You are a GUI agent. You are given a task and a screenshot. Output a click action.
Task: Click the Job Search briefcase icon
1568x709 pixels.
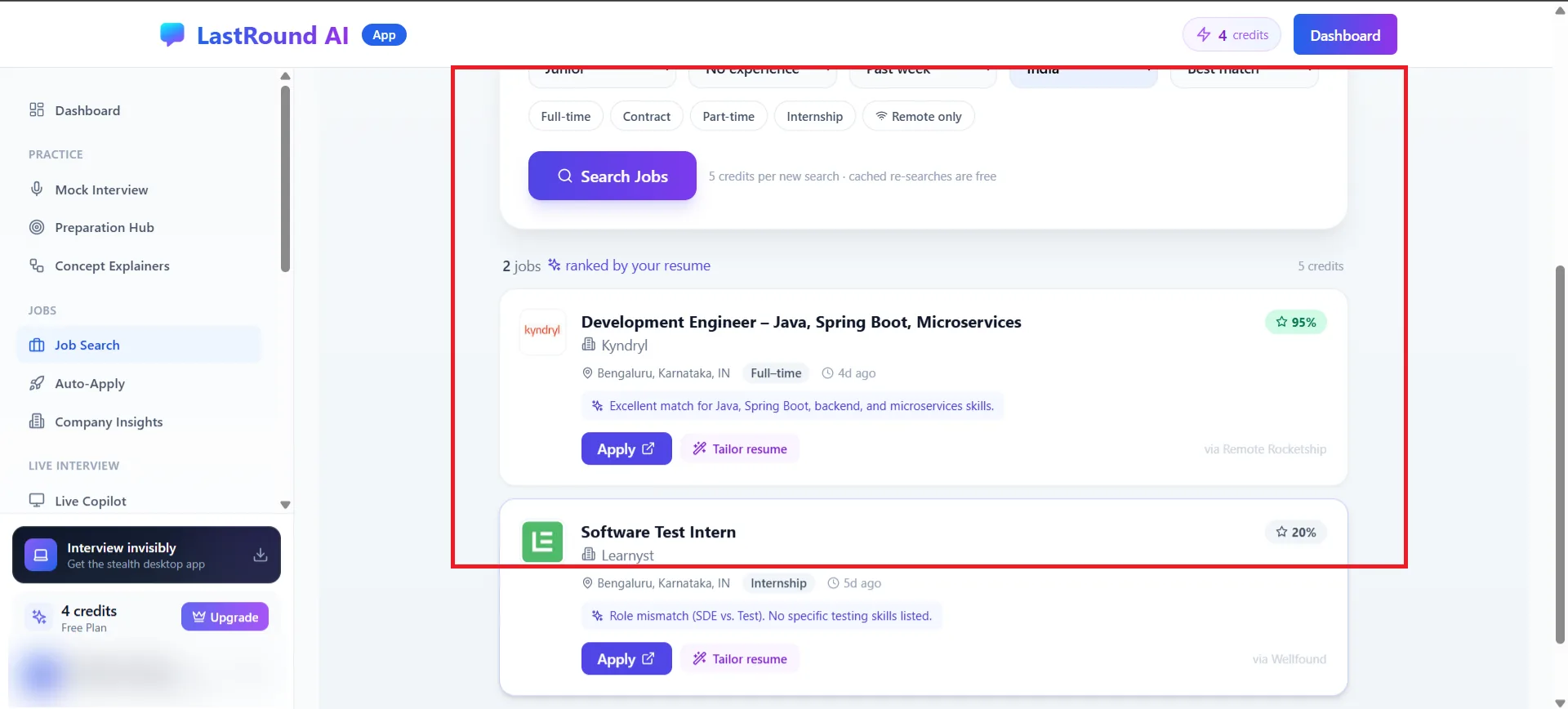pos(37,345)
